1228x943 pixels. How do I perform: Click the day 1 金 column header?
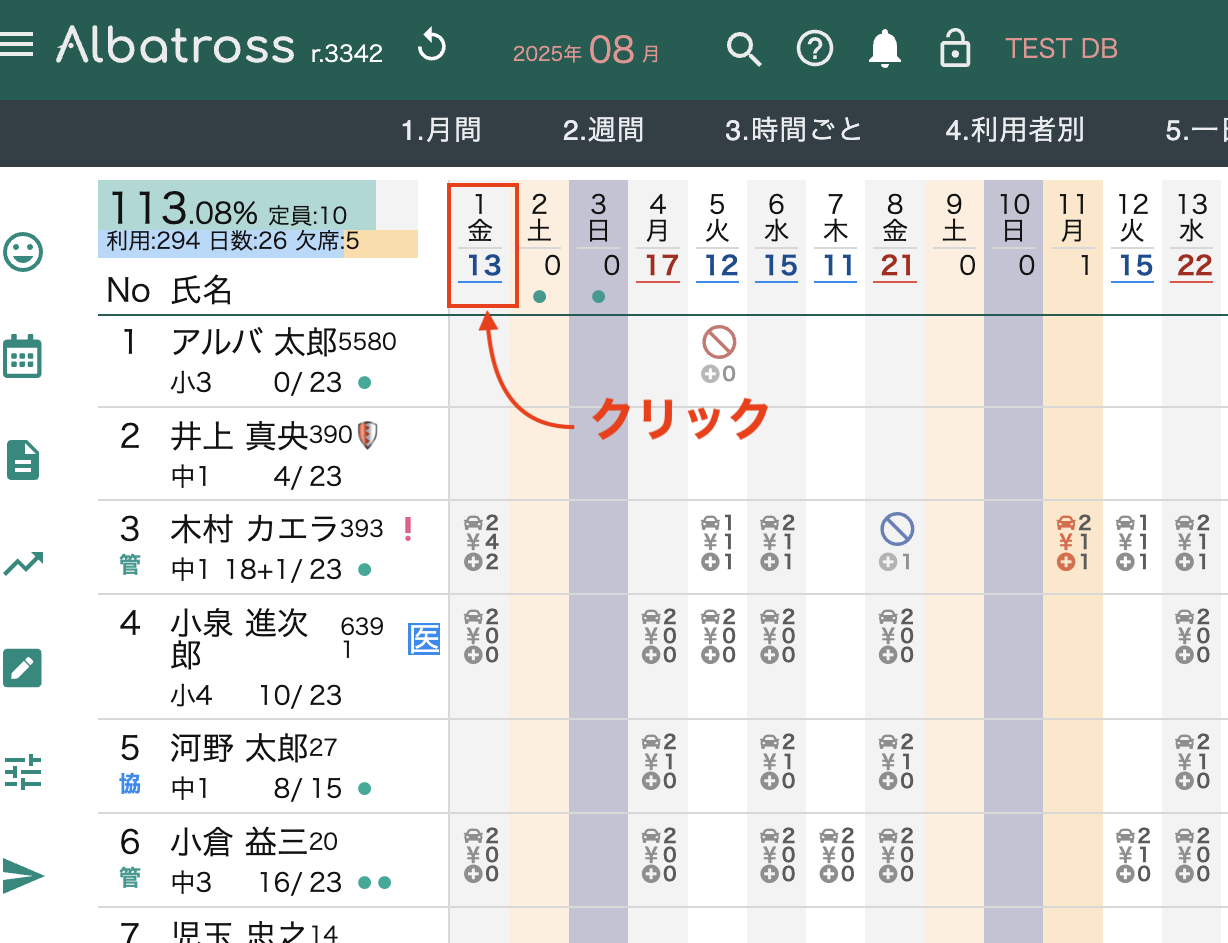pyautogui.click(x=482, y=244)
